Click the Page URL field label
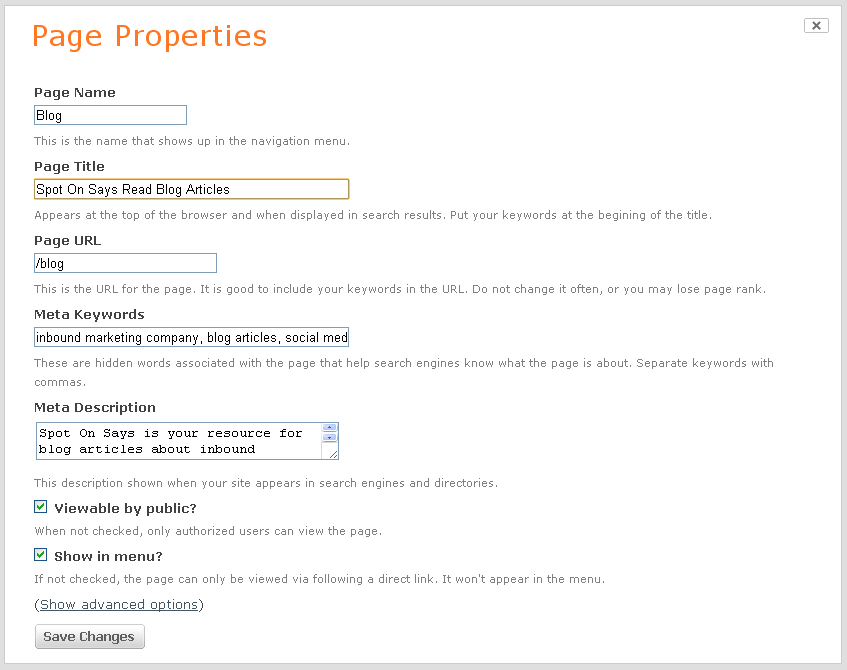Viewport: 847px width, 670px height. tap(68, 240)
